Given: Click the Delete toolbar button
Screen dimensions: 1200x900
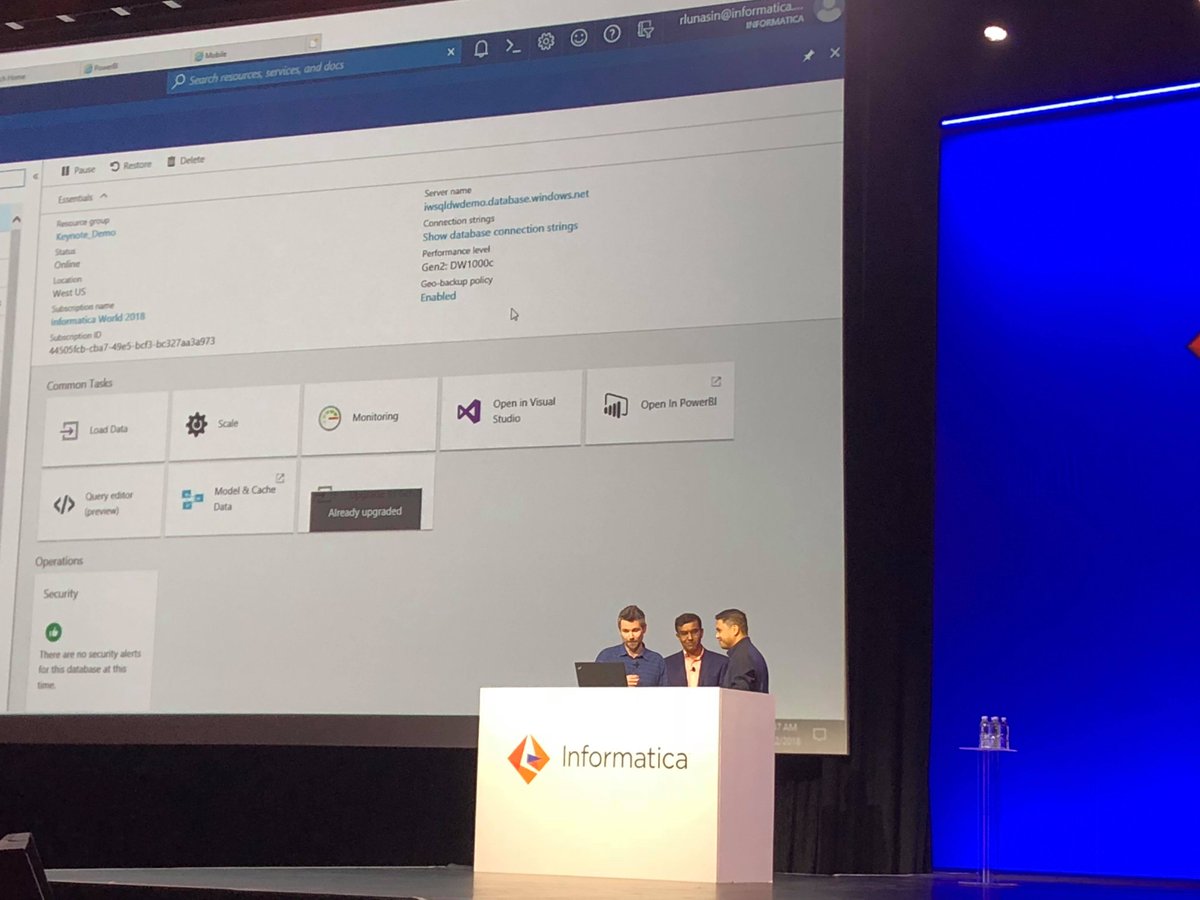Looking at the screenshot, I should pyautogui.click(x=185, y=160).
